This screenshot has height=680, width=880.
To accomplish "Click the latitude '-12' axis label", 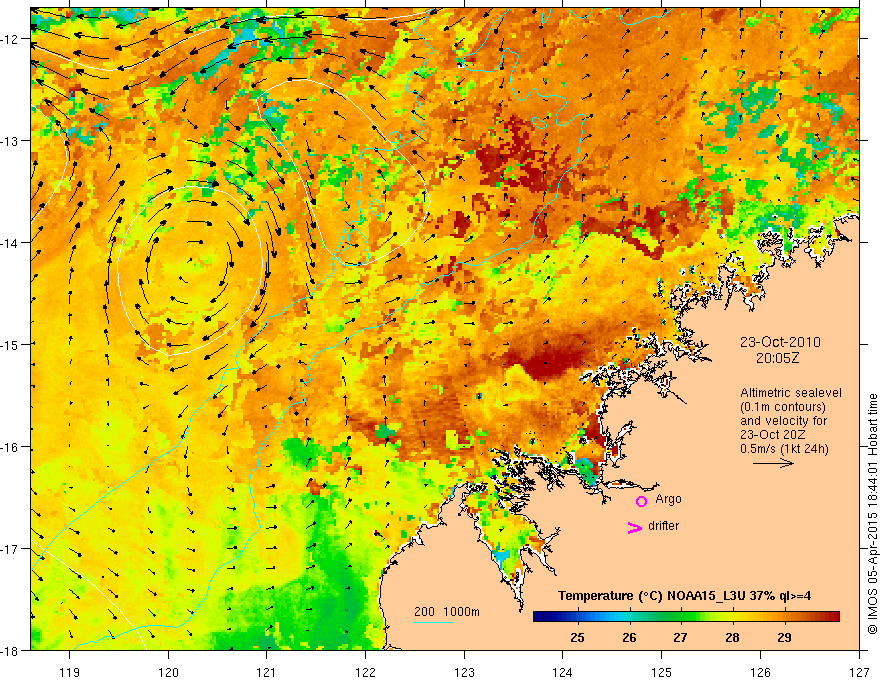I will pyautogui.click(x=11, y=39).
